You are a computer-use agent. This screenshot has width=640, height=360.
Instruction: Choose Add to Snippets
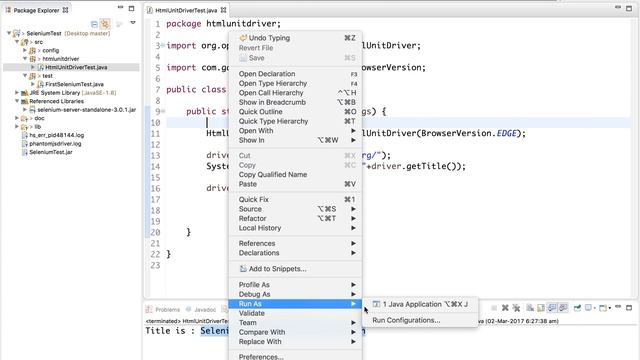296,269
